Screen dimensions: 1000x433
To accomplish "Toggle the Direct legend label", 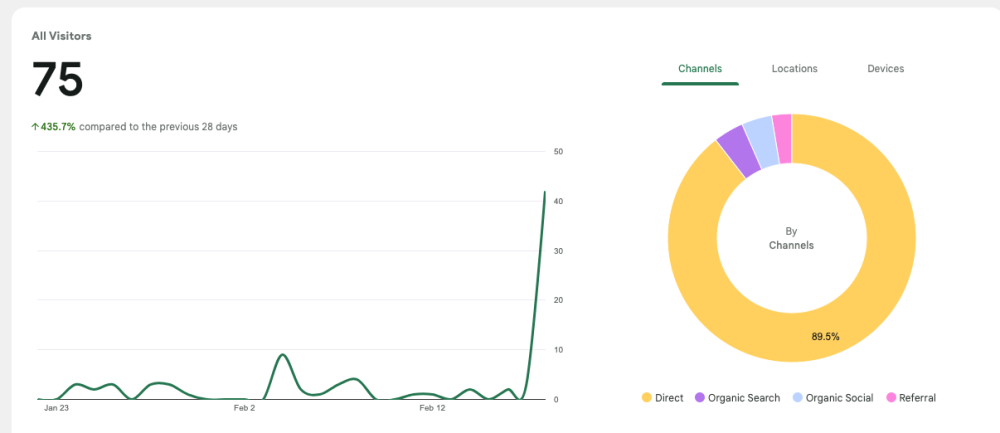I will tap(669, 398).
